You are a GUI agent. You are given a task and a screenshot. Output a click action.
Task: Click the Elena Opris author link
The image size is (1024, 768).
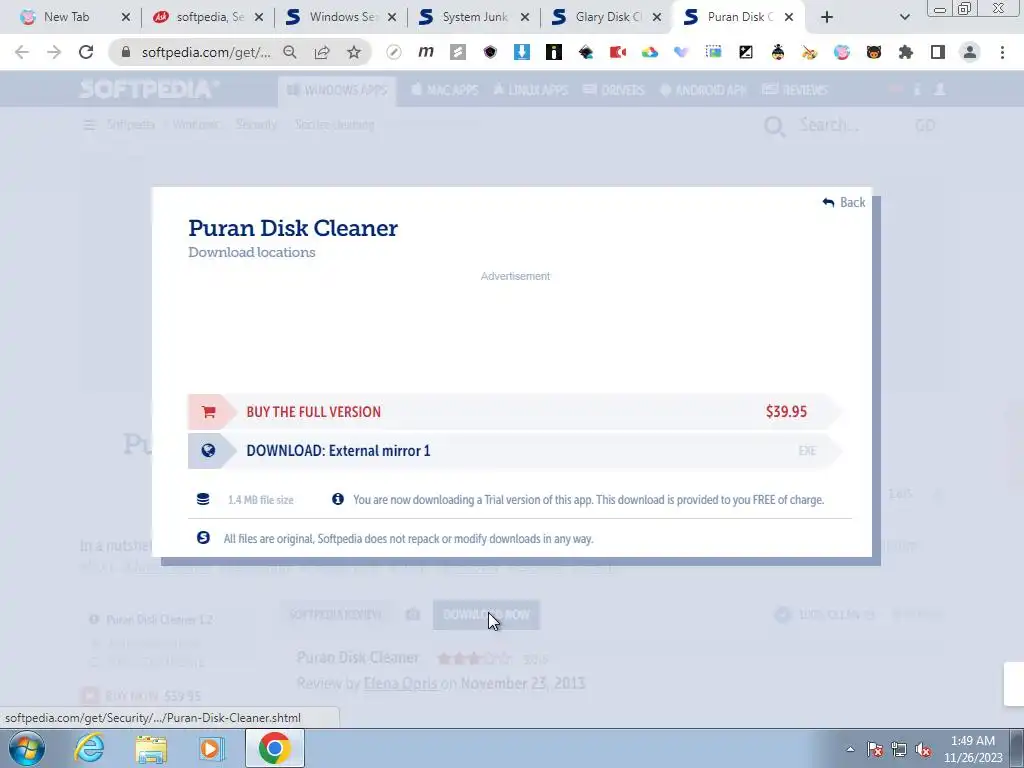point(400,684)
